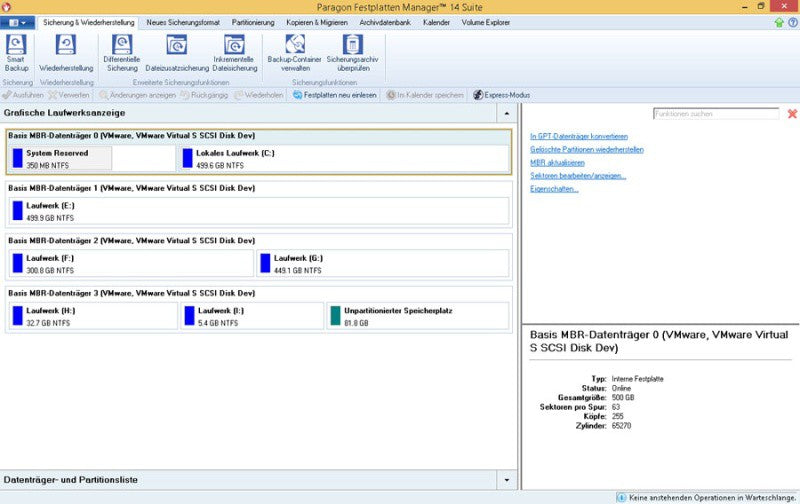
Task: Switch to Sicherung & Wiederherstellung tab
Action: point(89,22)
